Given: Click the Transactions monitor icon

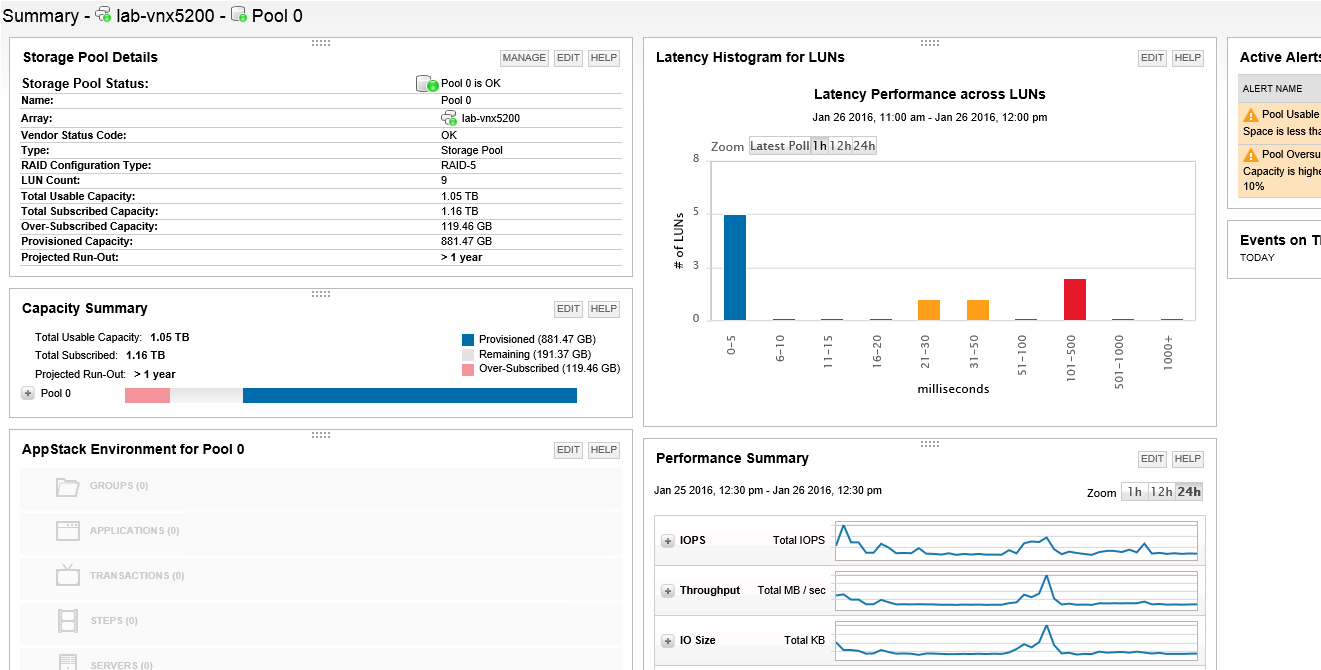Looking at the screenshot, I should click(68, 575).
